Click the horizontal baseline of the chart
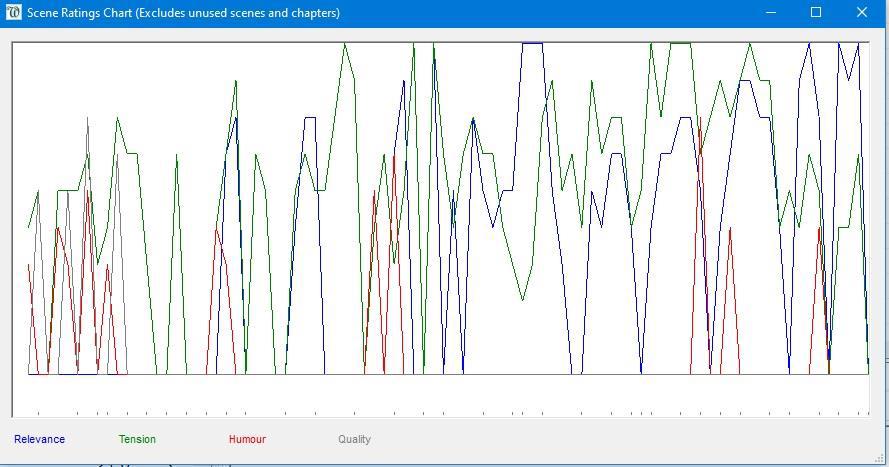Screen dimensions: 889x467 [450, 375]
